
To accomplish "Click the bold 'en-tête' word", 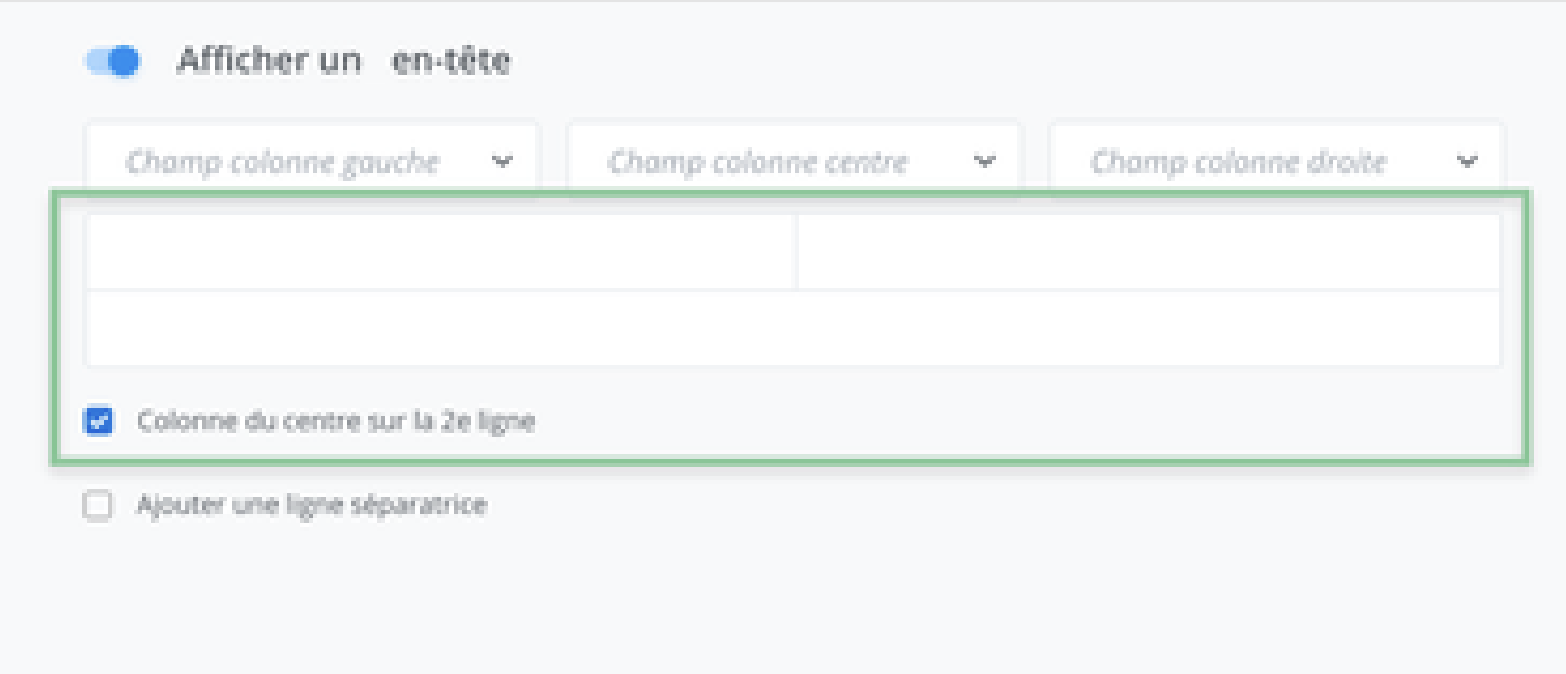I will (x=451, y=62).
